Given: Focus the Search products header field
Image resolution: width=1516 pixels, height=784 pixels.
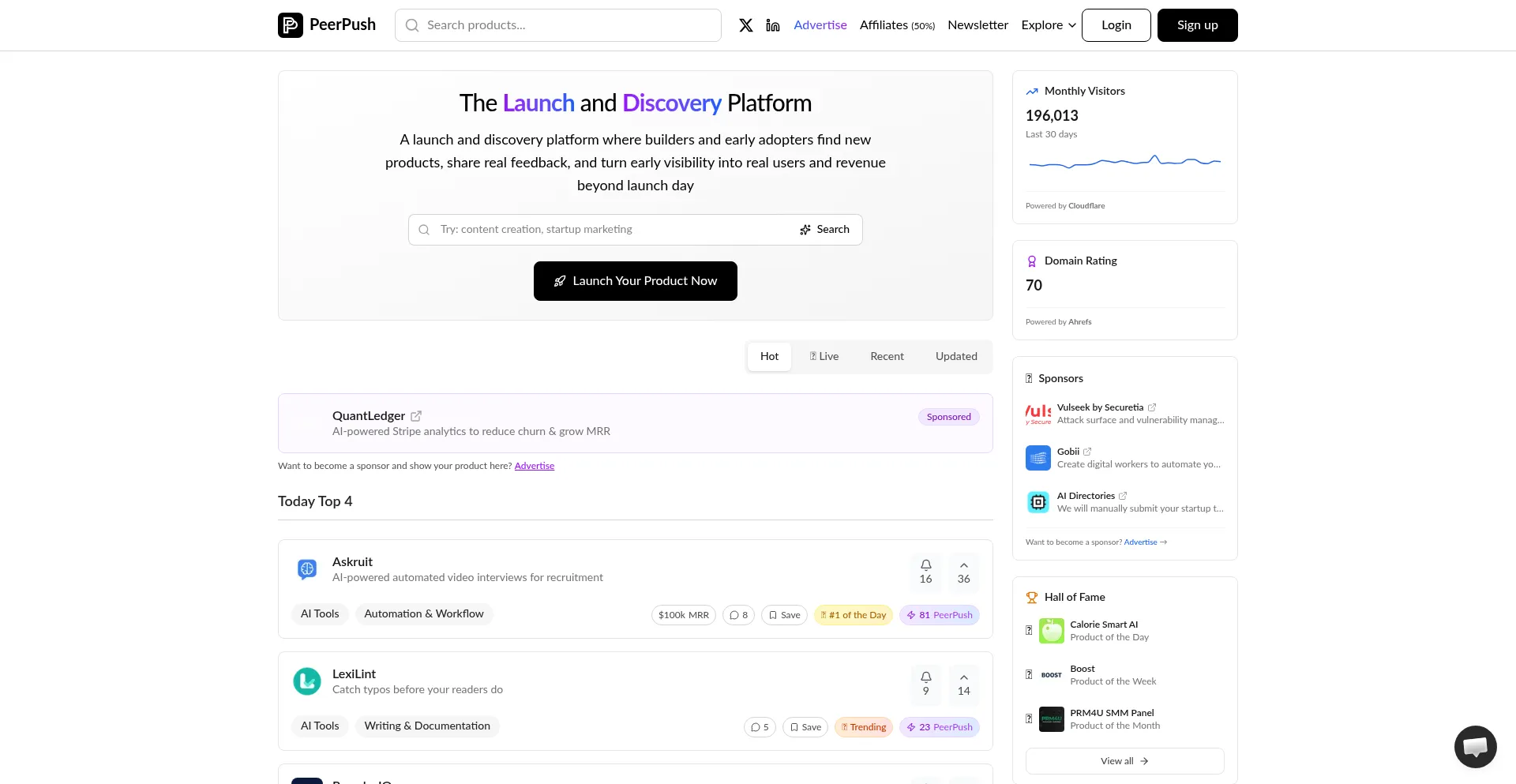Looking at the screenshot, I should pyautogui.click(x=558, y=25).
